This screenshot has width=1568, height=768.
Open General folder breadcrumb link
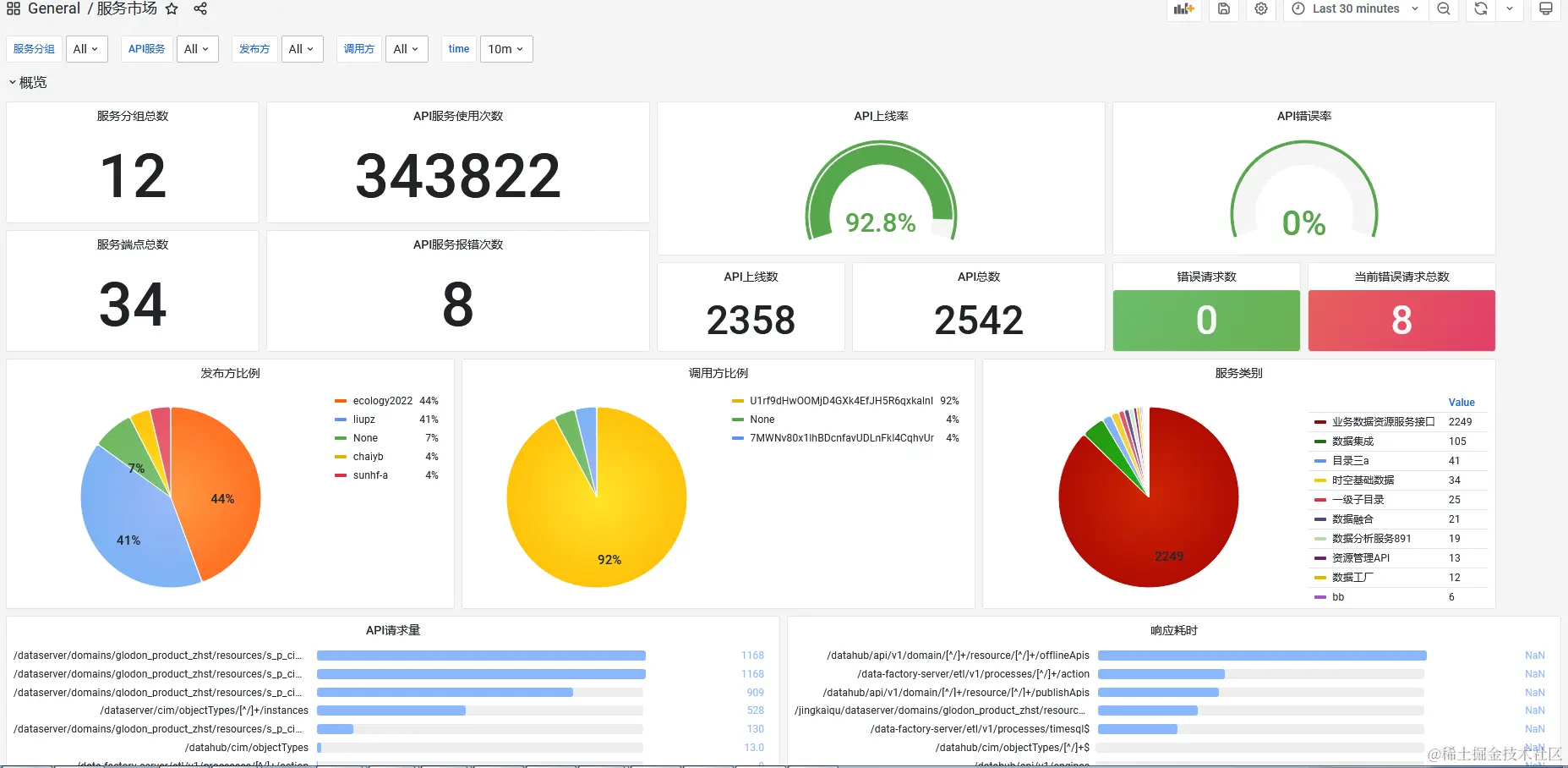pyautogui.click(x=54, y=8)
